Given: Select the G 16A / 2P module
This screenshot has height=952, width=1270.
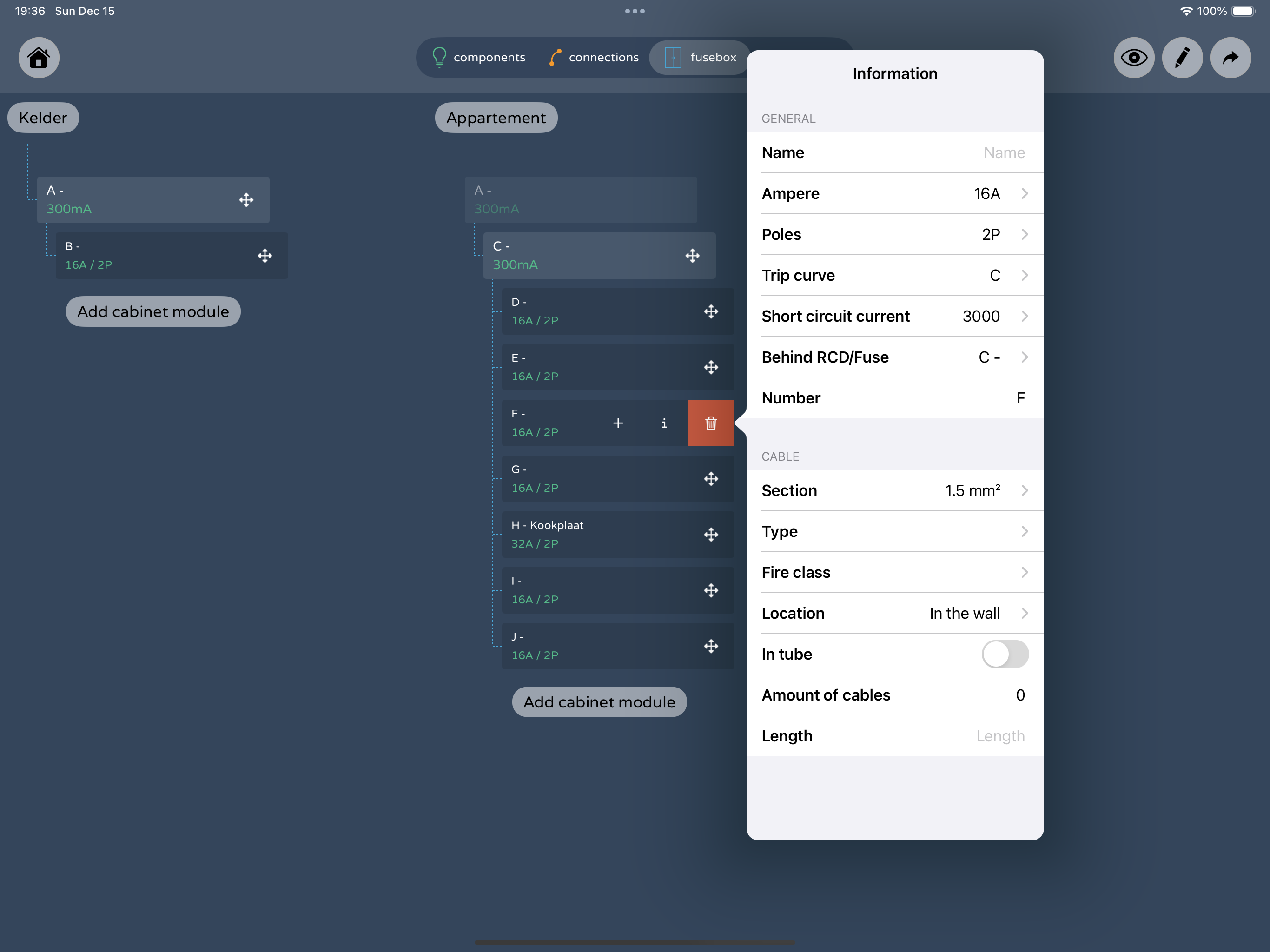Looking at the screenshot, I should pyautogui.click(x=618, y=478).
